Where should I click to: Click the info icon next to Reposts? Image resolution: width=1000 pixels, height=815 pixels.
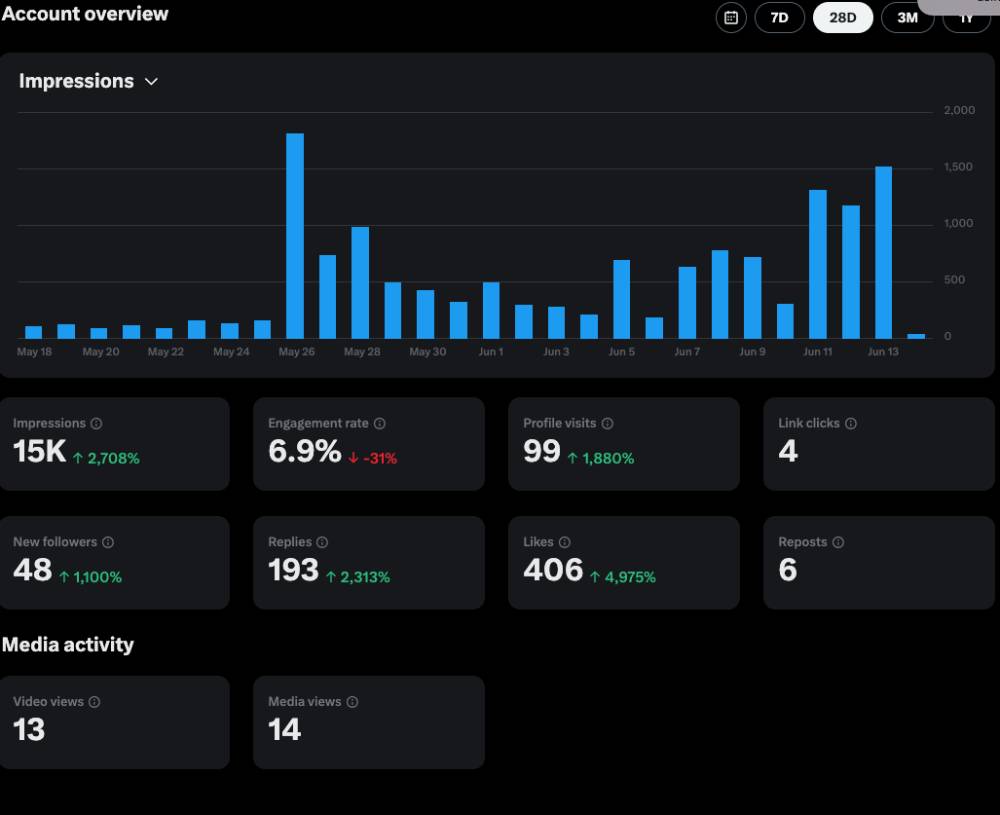pos(838,542)
